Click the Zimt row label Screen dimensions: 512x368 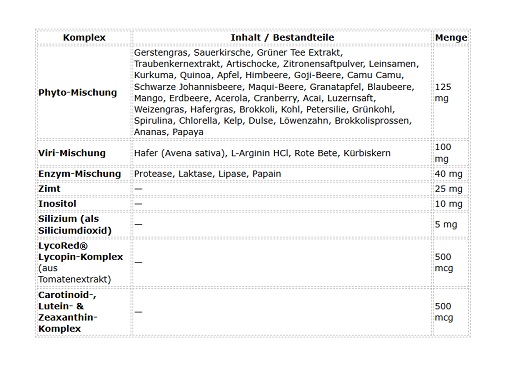[49, 189]
